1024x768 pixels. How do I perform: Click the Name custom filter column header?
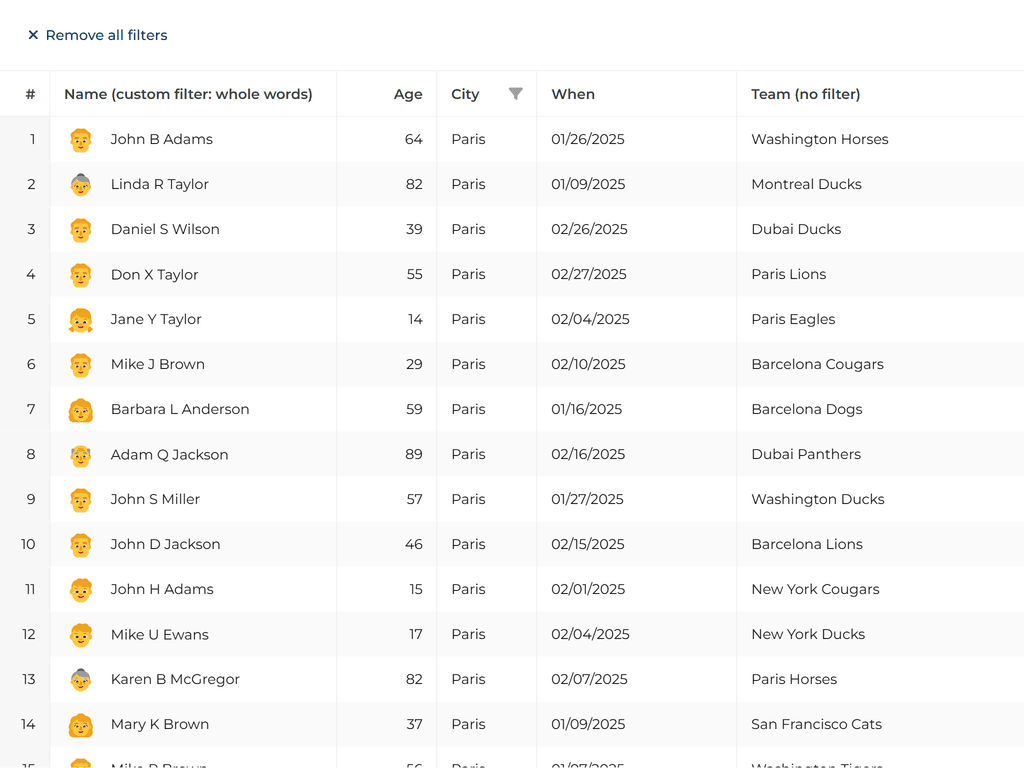click(x=188, y=94)
